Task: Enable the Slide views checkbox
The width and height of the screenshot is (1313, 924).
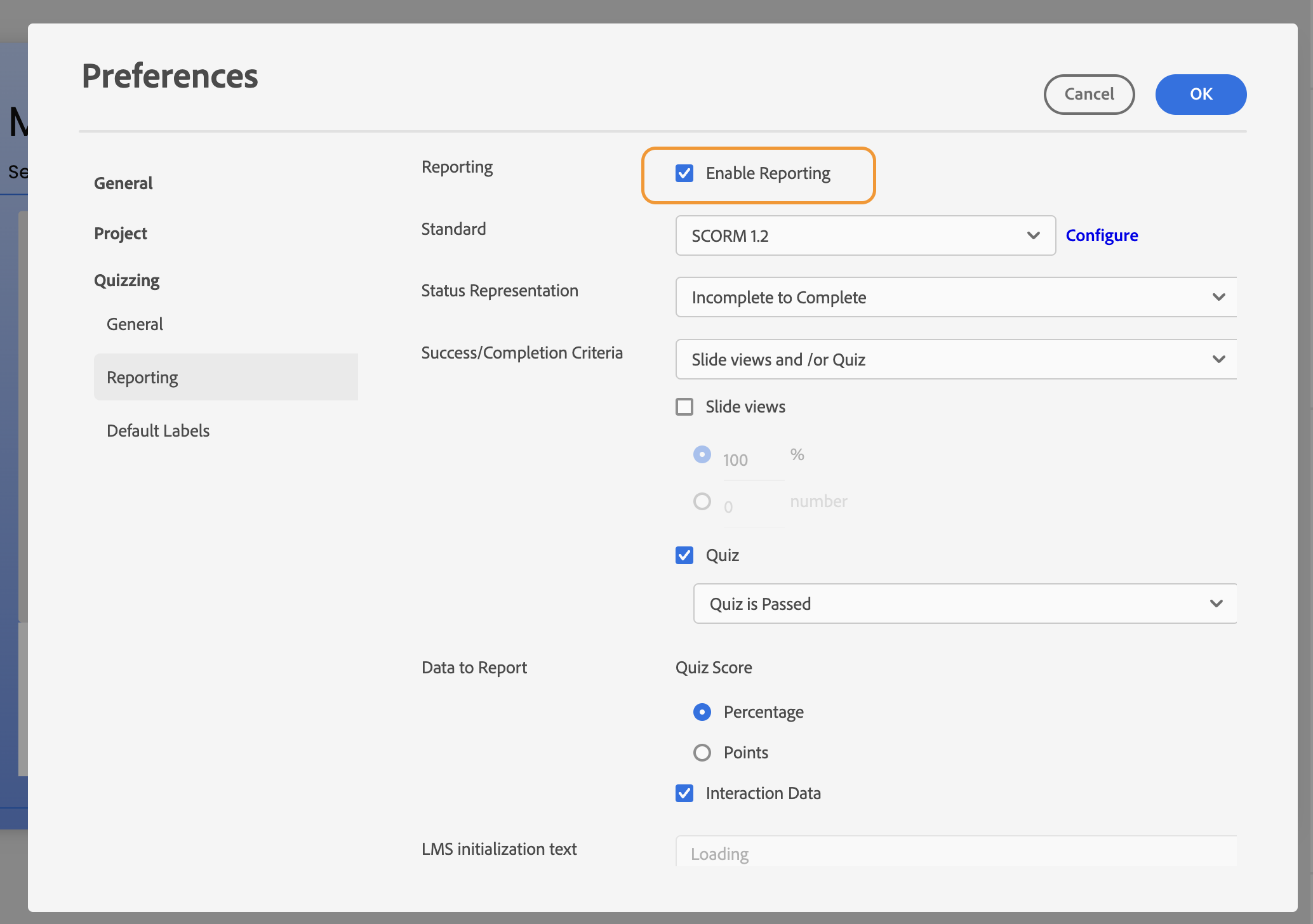Action: (684, 407)
